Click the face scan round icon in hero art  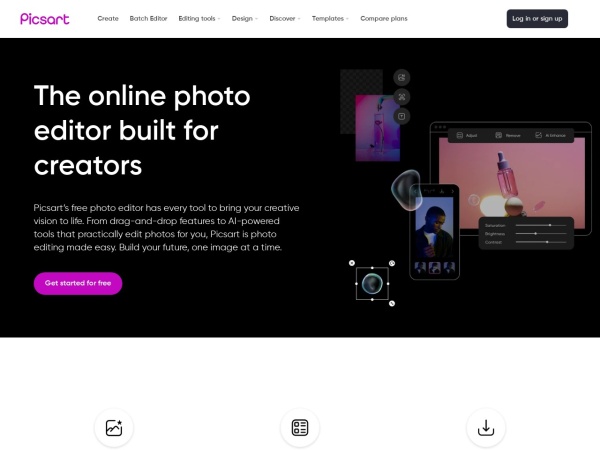[401, 97]
